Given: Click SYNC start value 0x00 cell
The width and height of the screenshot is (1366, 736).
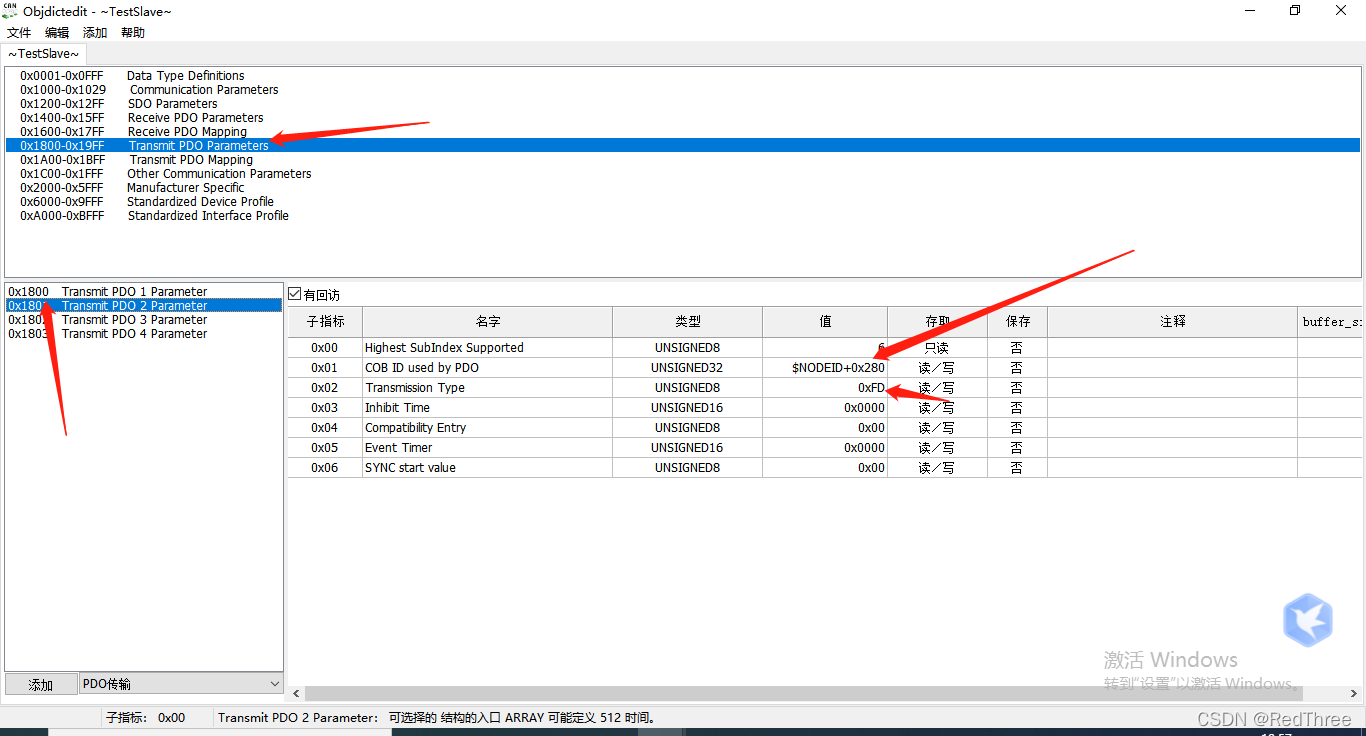Looking at the screenshot, I should 825,468.
